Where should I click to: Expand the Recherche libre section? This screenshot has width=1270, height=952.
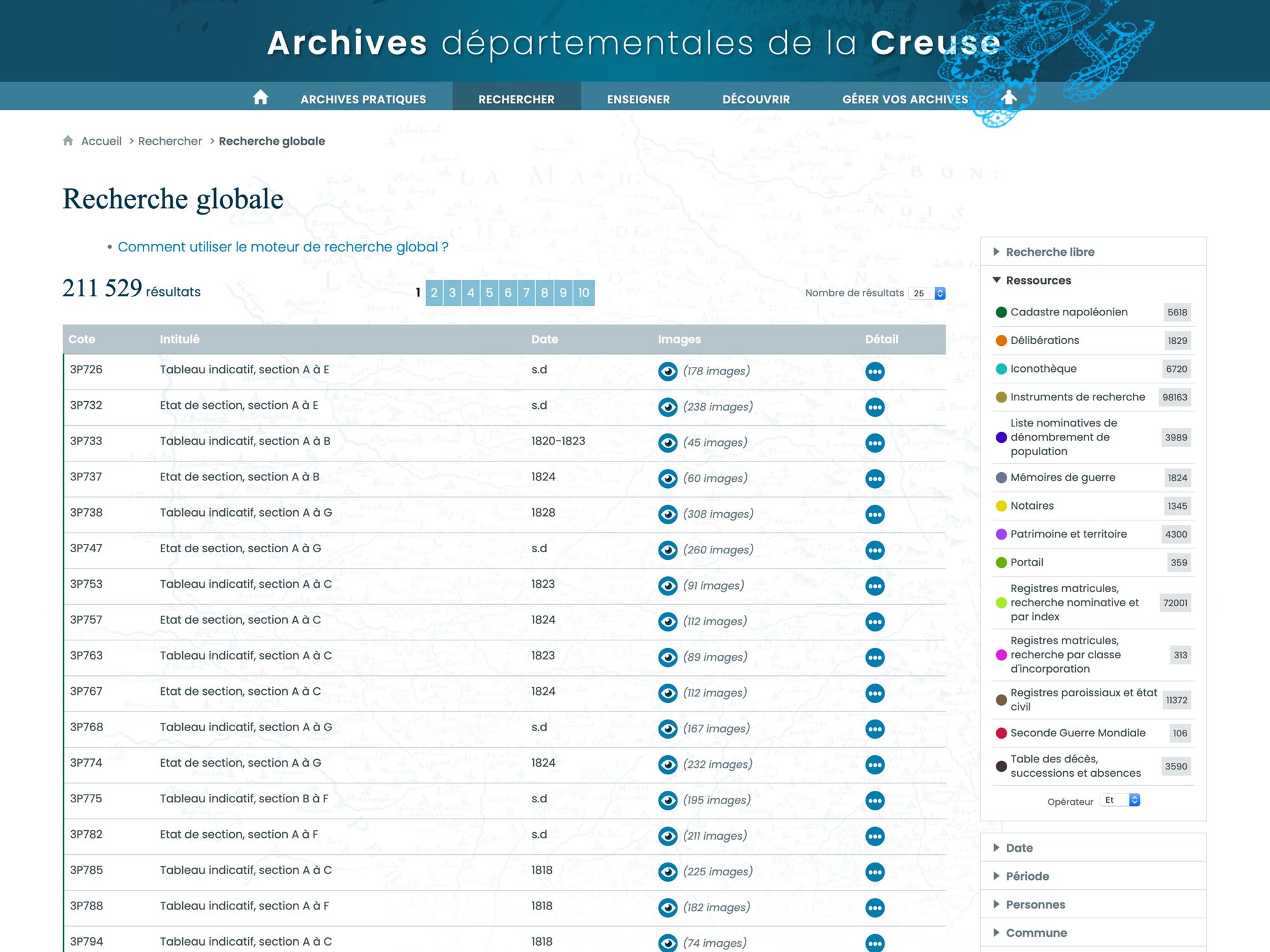1050,252
